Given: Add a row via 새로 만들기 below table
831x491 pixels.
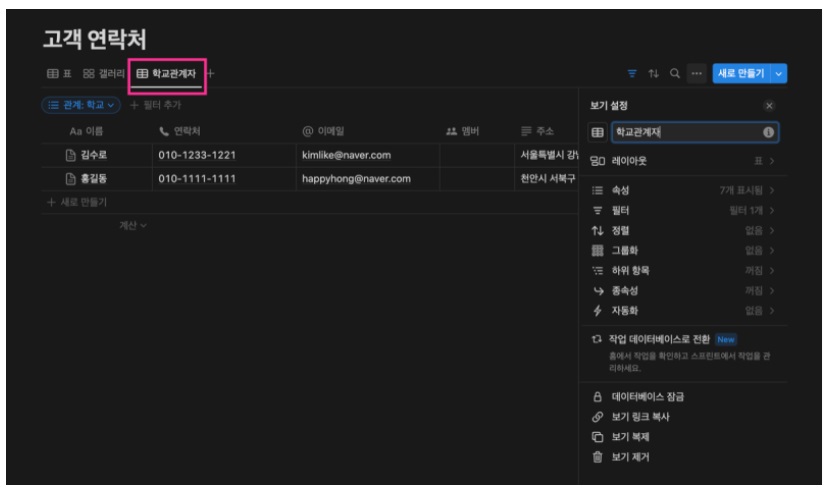Looking at the screenshot, I should [x=77, y=202].
